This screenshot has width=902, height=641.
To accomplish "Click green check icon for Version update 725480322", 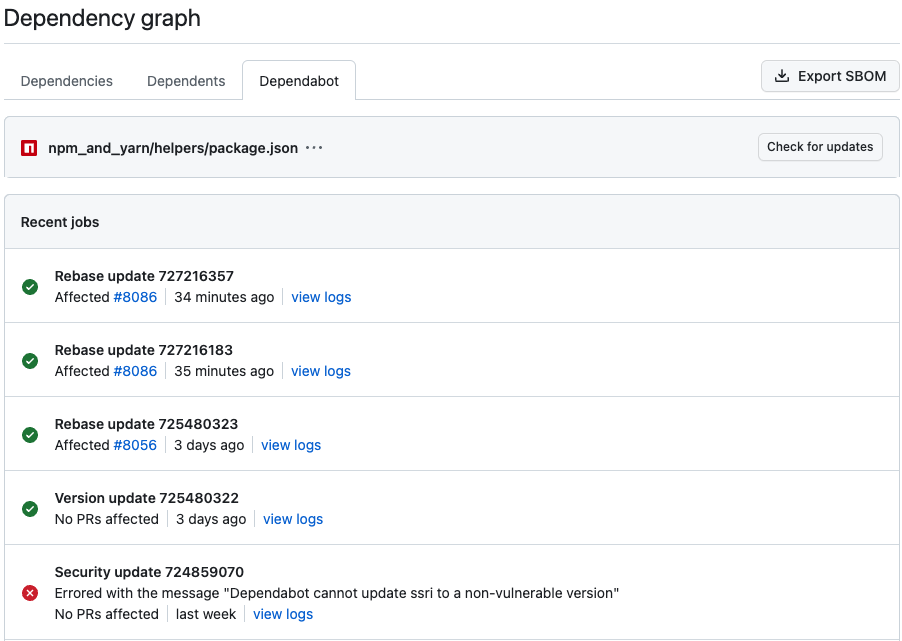I will [30, 509].
